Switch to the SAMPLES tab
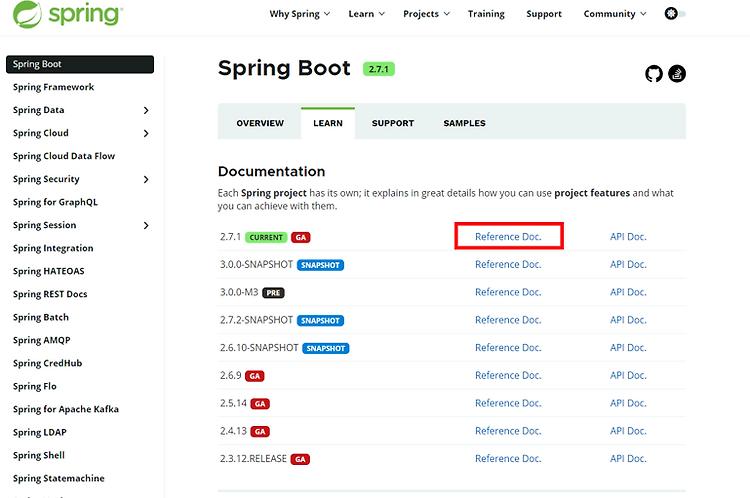The width and height of the screenshot is (750, 498). pyautogui.click(x=464, y=123)
